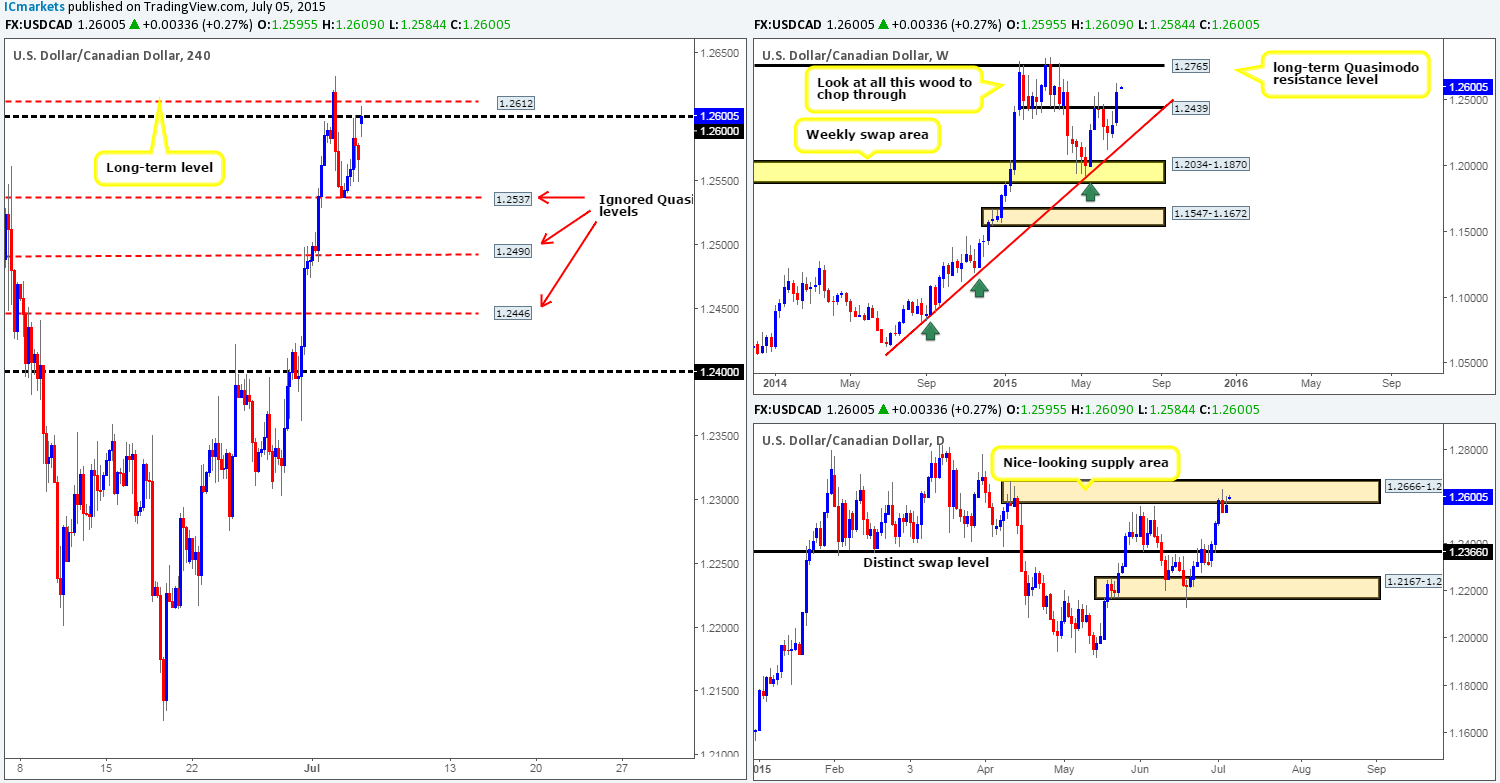Image resolution: width=1500 pixels, height=783 pixels.
Task: Click the Ignored Quasimodo levels annotation text
Action: (x=646, y=205)
